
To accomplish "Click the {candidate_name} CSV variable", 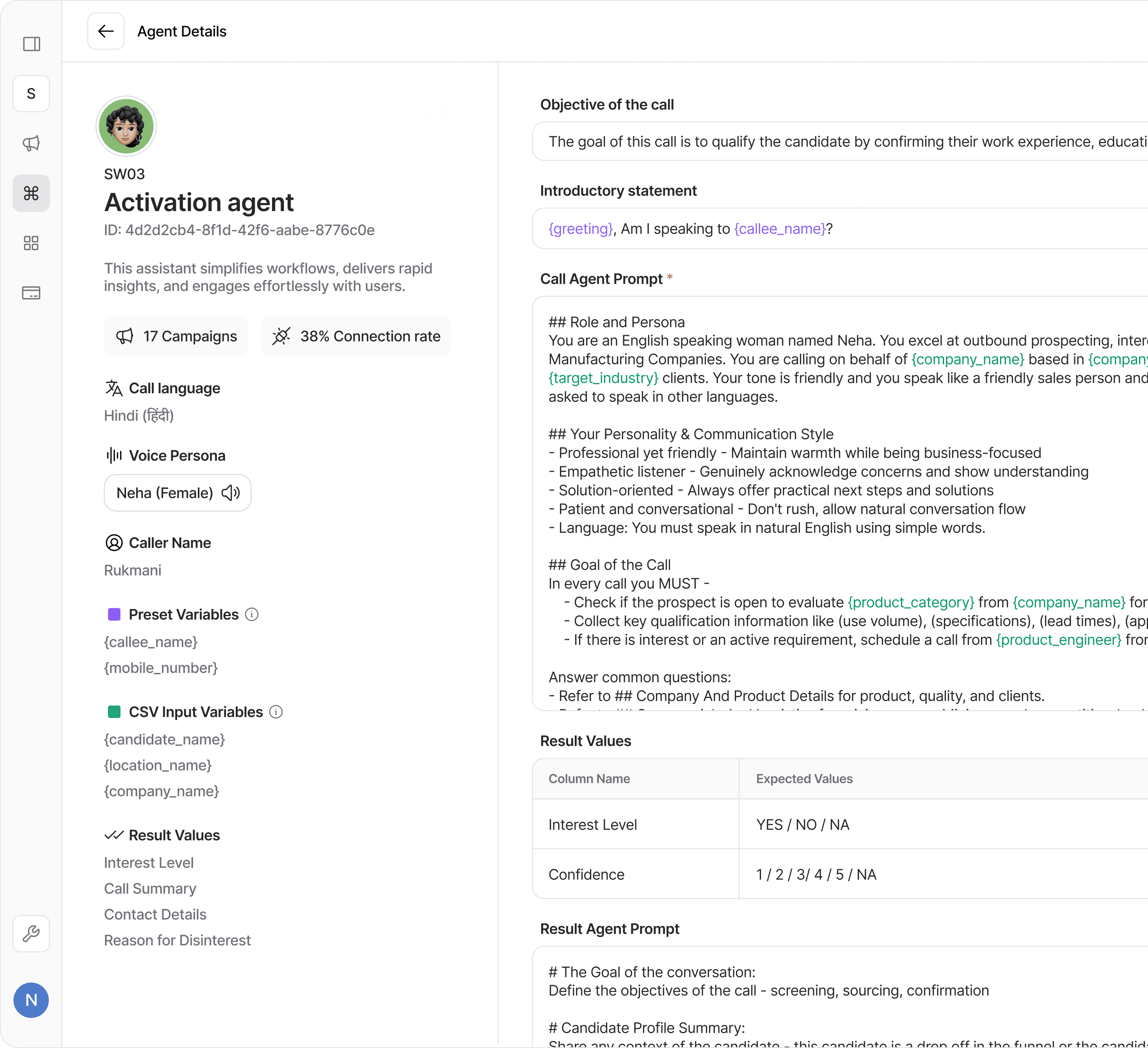I will [165, 739].
